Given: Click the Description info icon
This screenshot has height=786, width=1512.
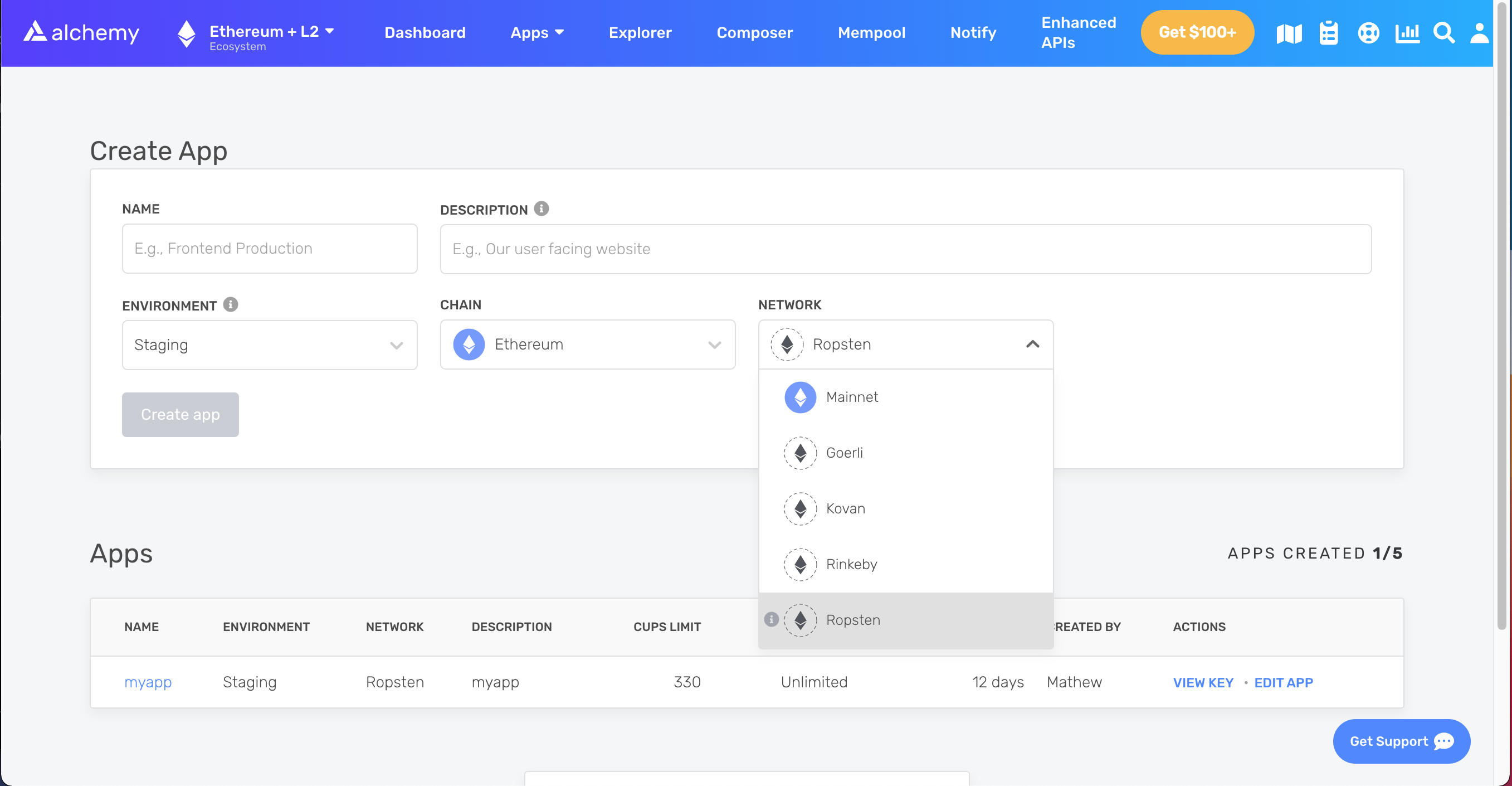Looking at the screenshot, I should point(541,208).
